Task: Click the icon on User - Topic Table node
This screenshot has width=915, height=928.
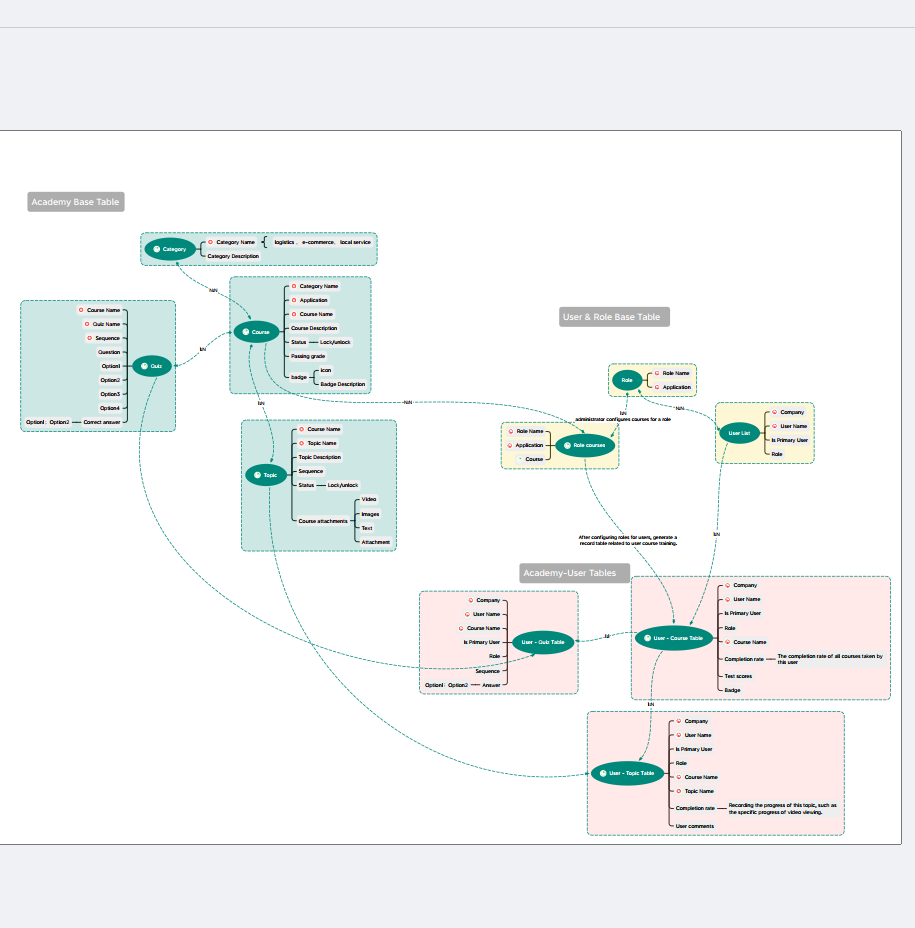Action: [602, 773]
